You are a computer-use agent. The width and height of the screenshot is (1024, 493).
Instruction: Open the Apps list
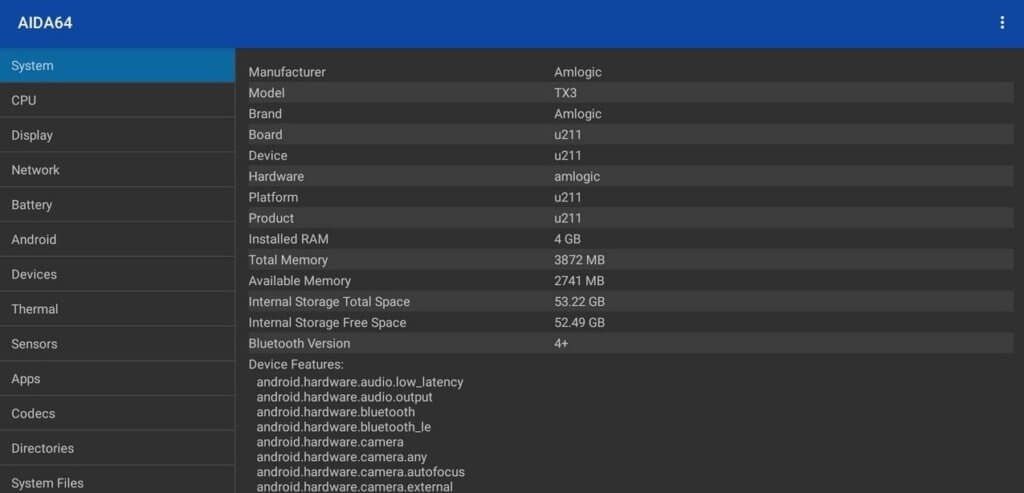[118, 379]
